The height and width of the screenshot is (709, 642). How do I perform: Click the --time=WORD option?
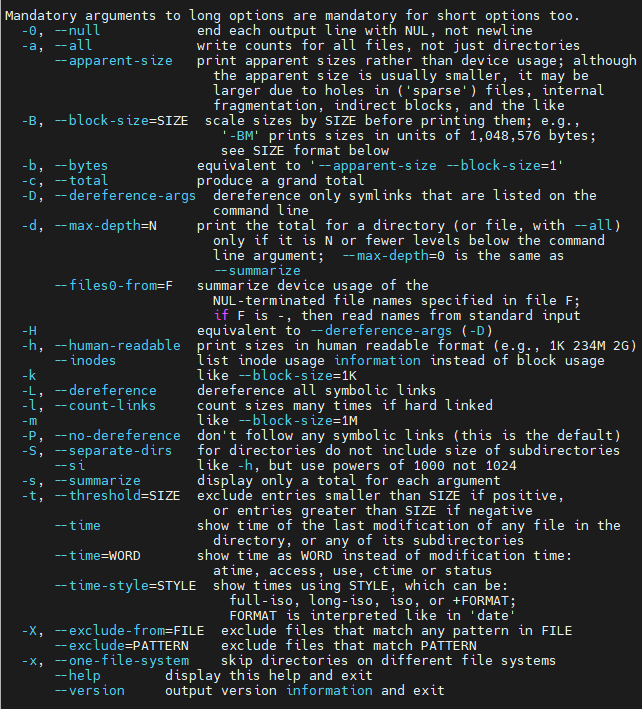coord(97,556)
